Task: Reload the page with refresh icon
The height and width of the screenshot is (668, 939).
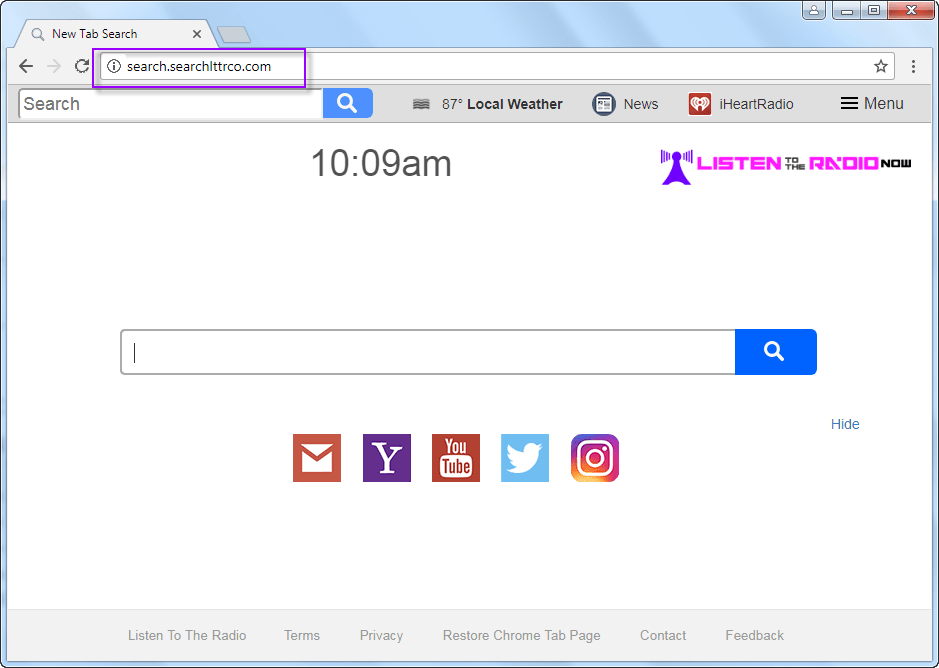Action: click(x=81, y=66)
